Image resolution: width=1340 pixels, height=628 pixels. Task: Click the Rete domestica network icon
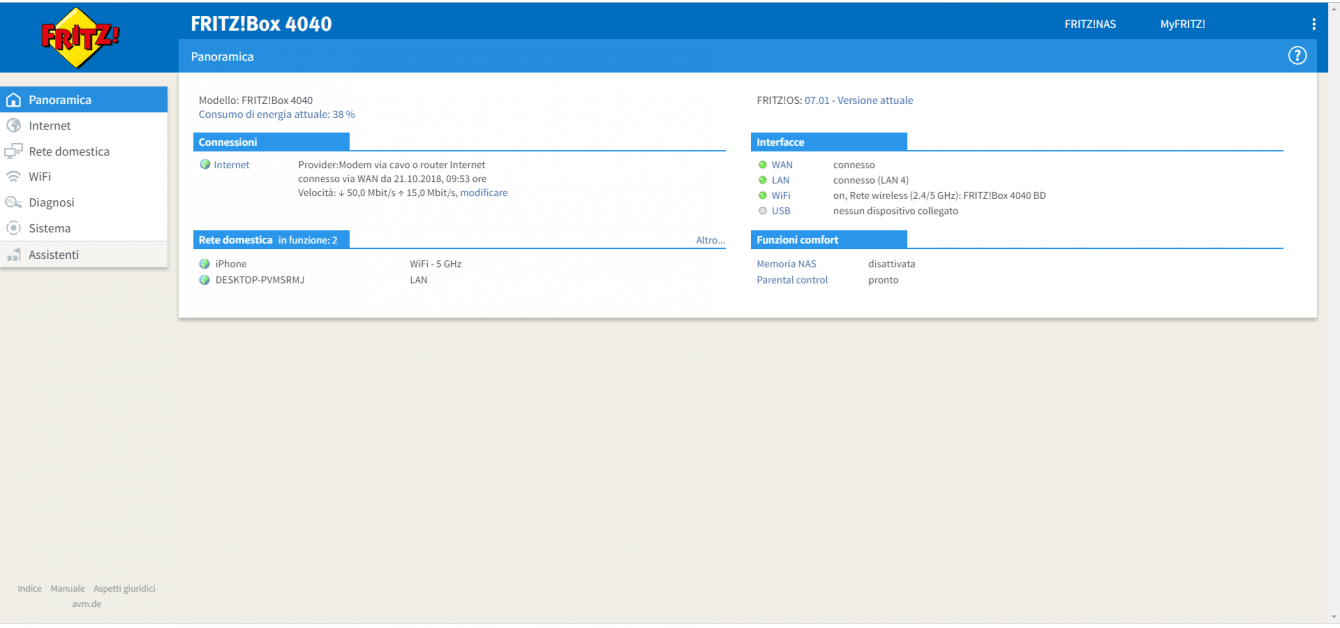[14, 152]
